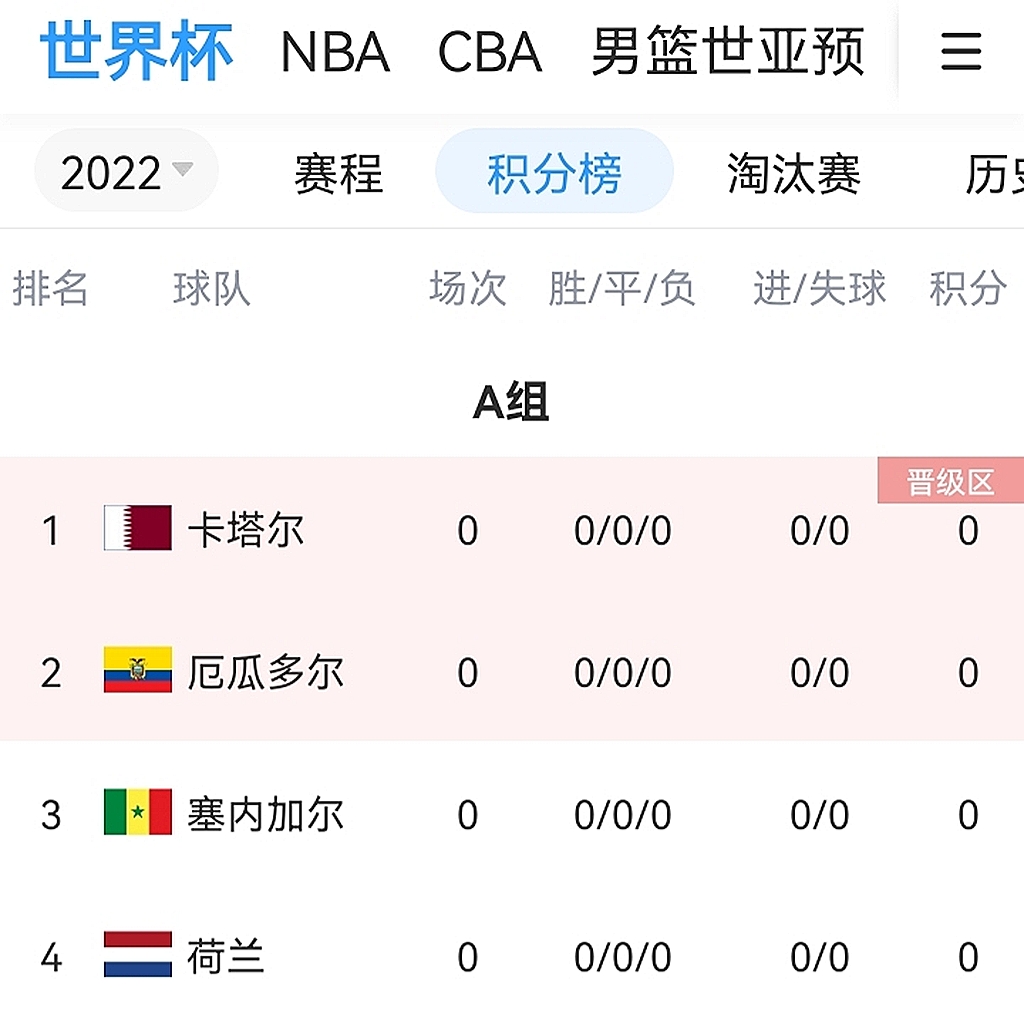Select the 男篮世亚预 tab
Viewport: 1024px width, 1014px height.
[x=727, y=52]
